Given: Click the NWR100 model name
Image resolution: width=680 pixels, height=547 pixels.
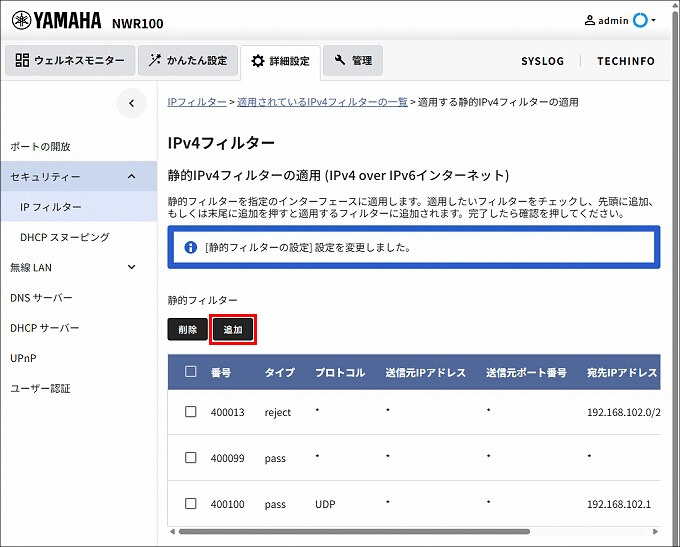Looking at the screenshot, I should tap(137, 23).
